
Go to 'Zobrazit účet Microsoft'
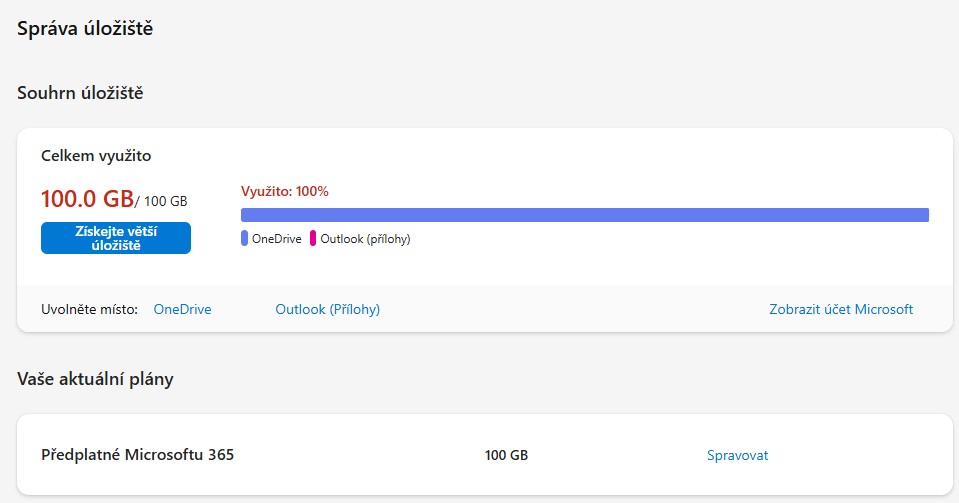840,310
